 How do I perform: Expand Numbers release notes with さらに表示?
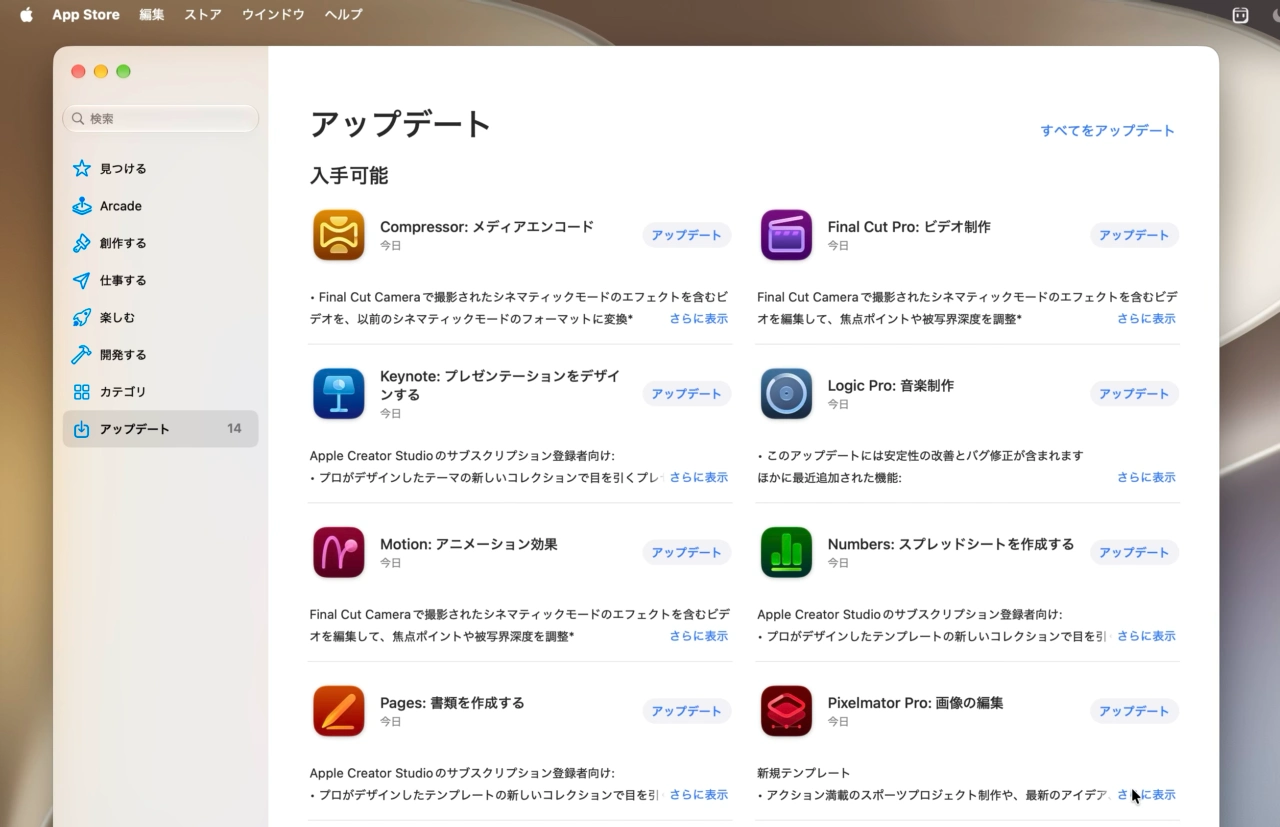[1146, 636]
